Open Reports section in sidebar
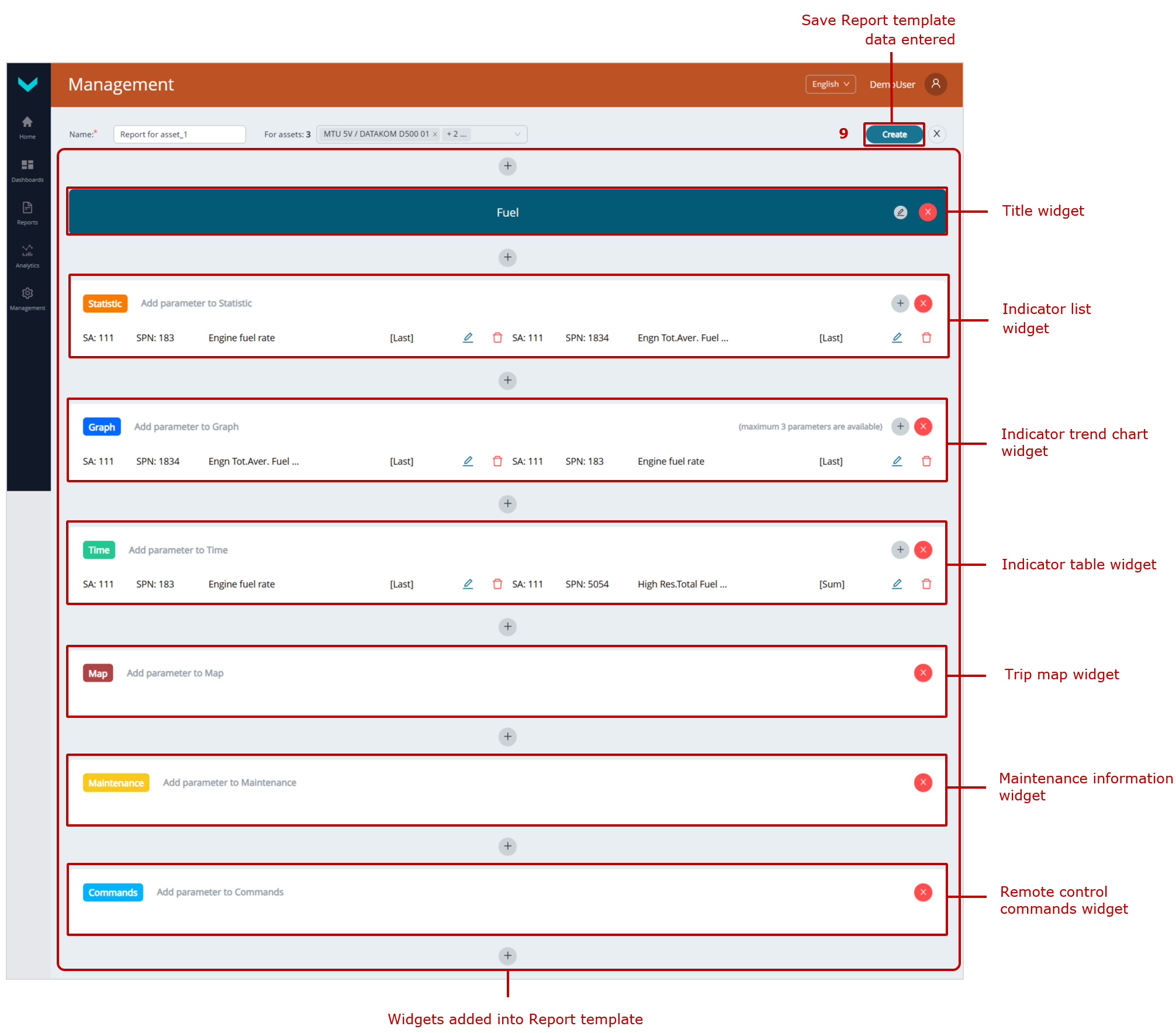1176x1033 pixels. [27, 213]
